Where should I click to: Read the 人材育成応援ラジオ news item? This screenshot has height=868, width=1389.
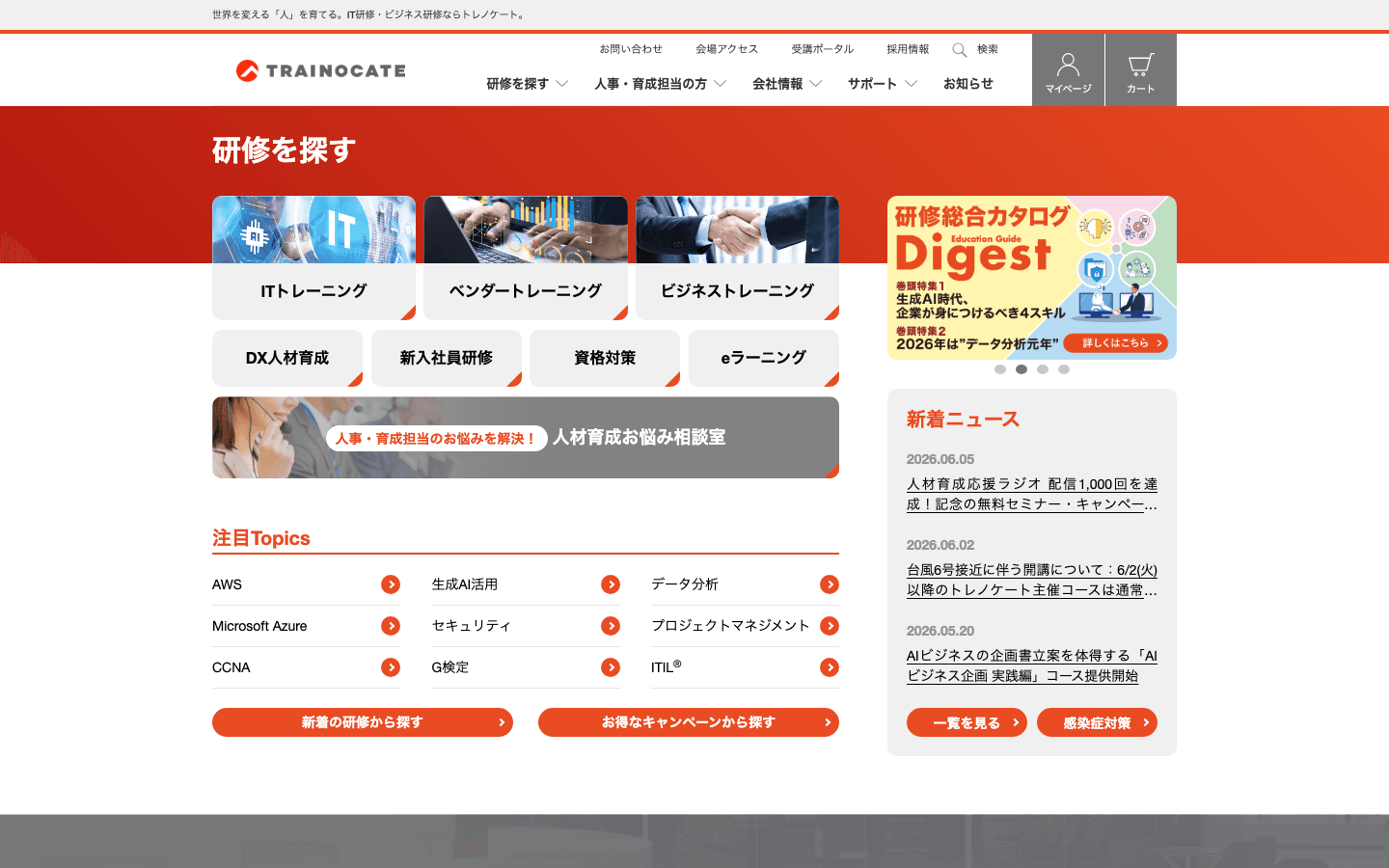coord(1032,494)
